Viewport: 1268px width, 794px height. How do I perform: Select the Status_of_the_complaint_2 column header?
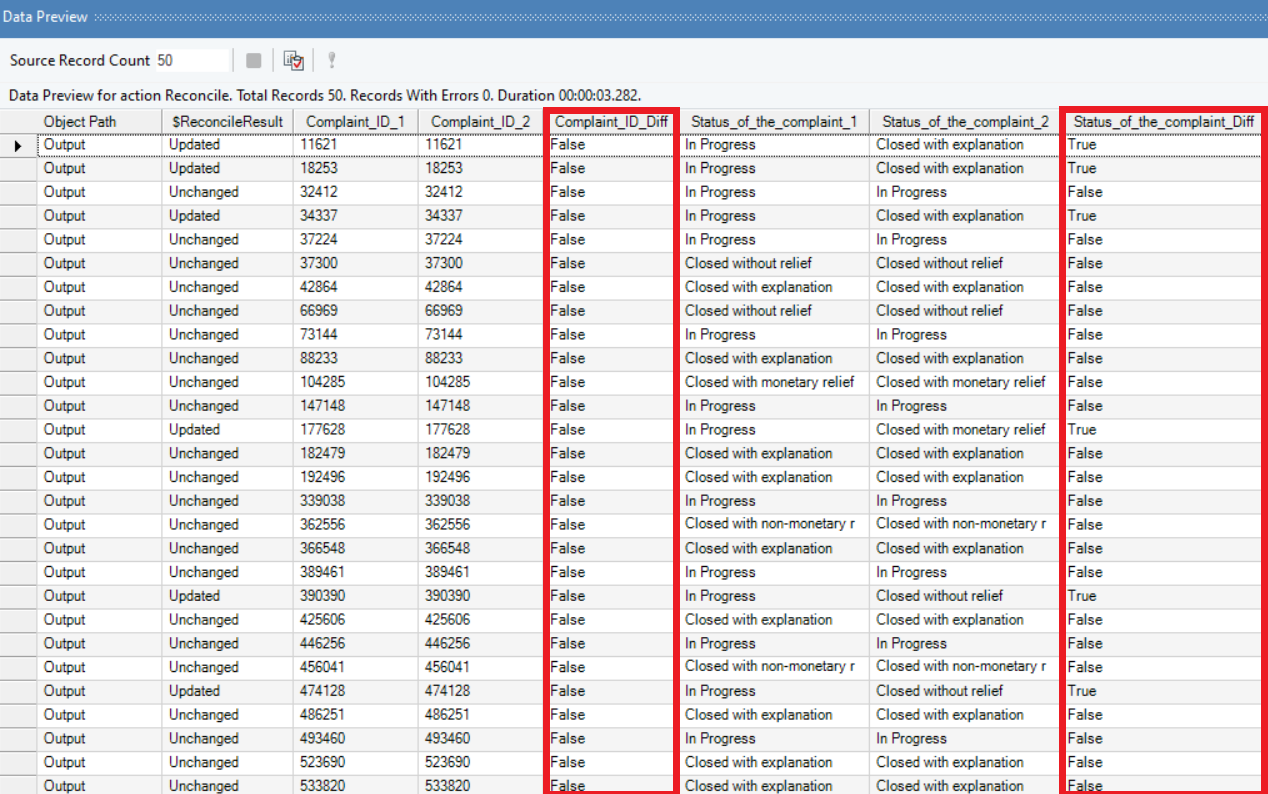[965, 121]
